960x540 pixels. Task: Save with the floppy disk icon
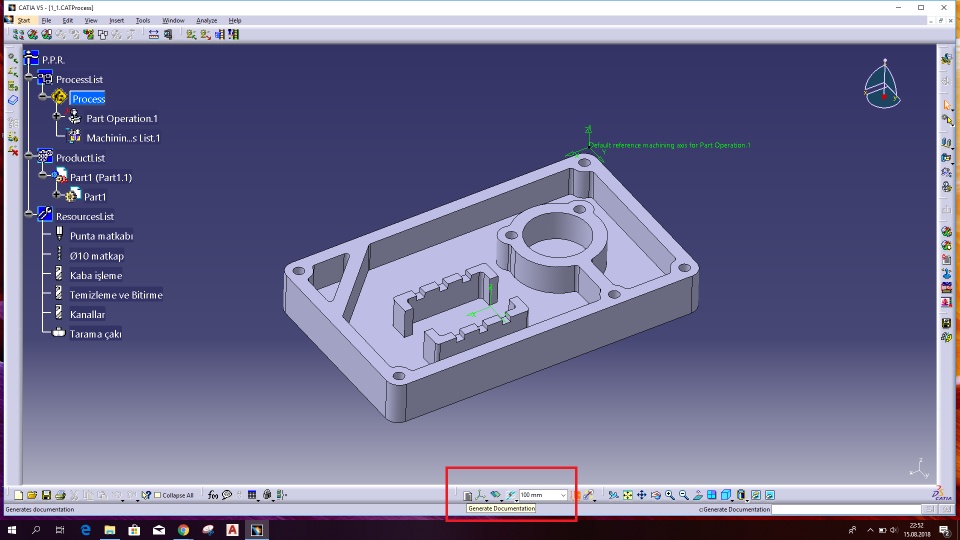tap(46, 495)
